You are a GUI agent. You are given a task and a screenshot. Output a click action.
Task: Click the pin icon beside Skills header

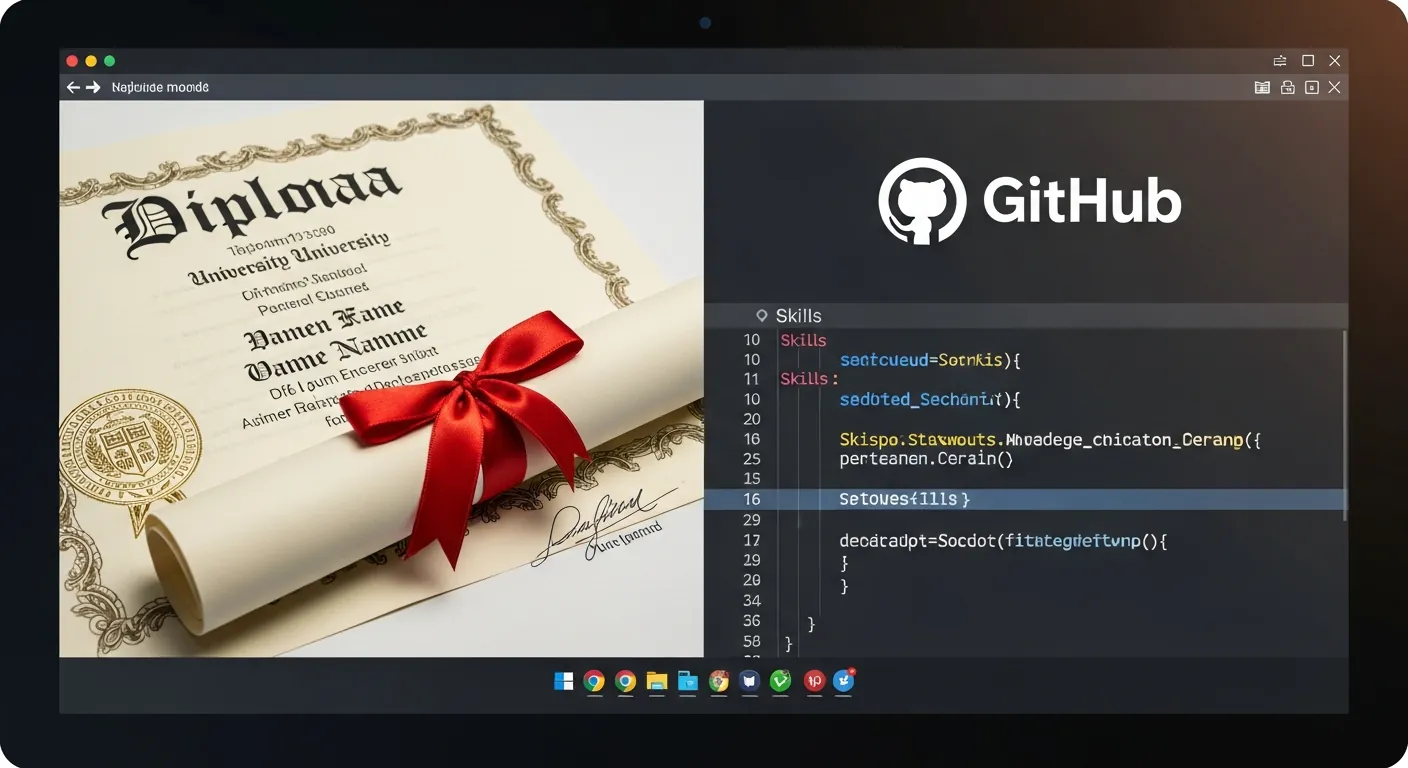762,316
